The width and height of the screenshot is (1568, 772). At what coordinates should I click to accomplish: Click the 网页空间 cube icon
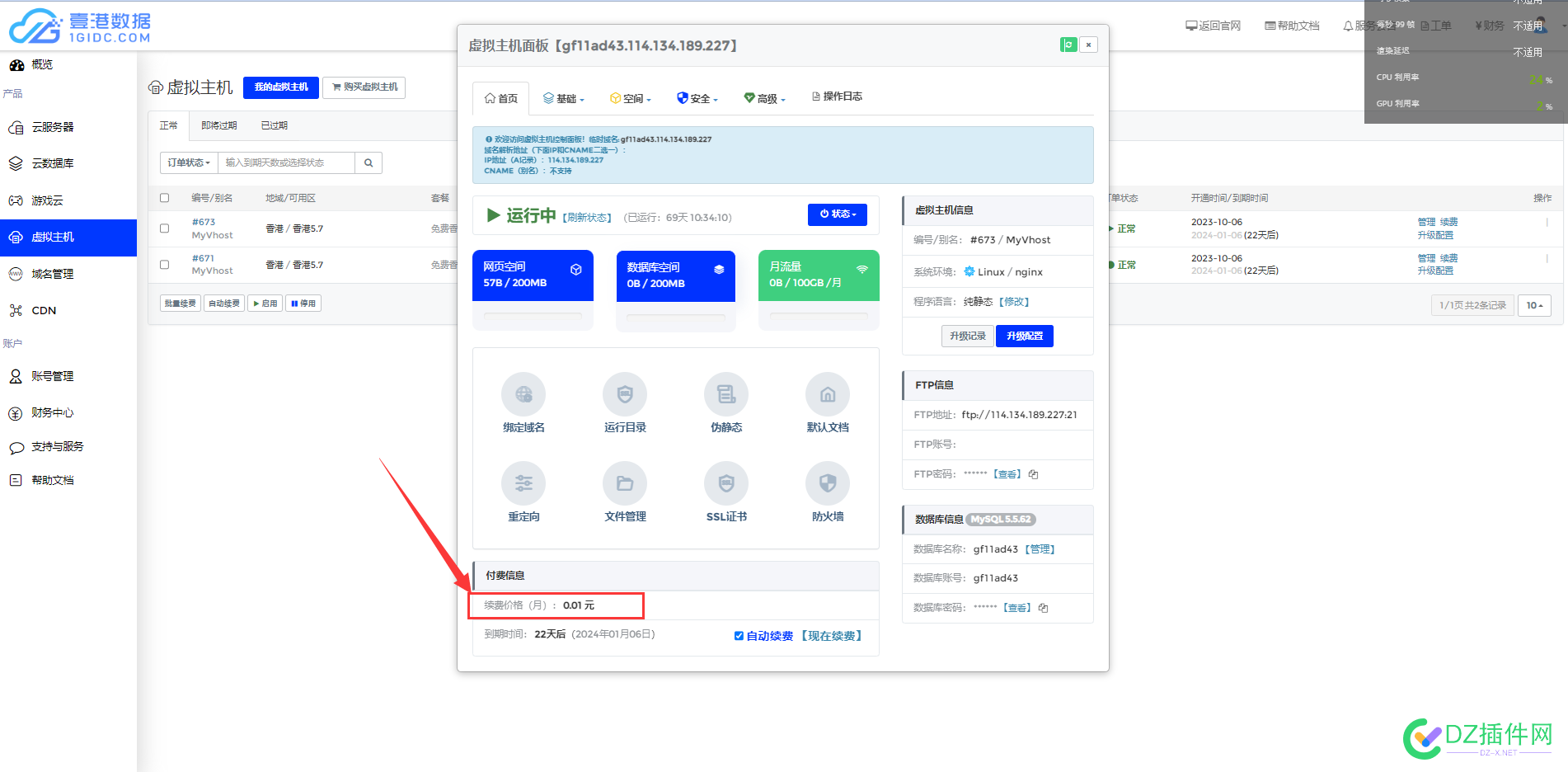pos(576,270)
